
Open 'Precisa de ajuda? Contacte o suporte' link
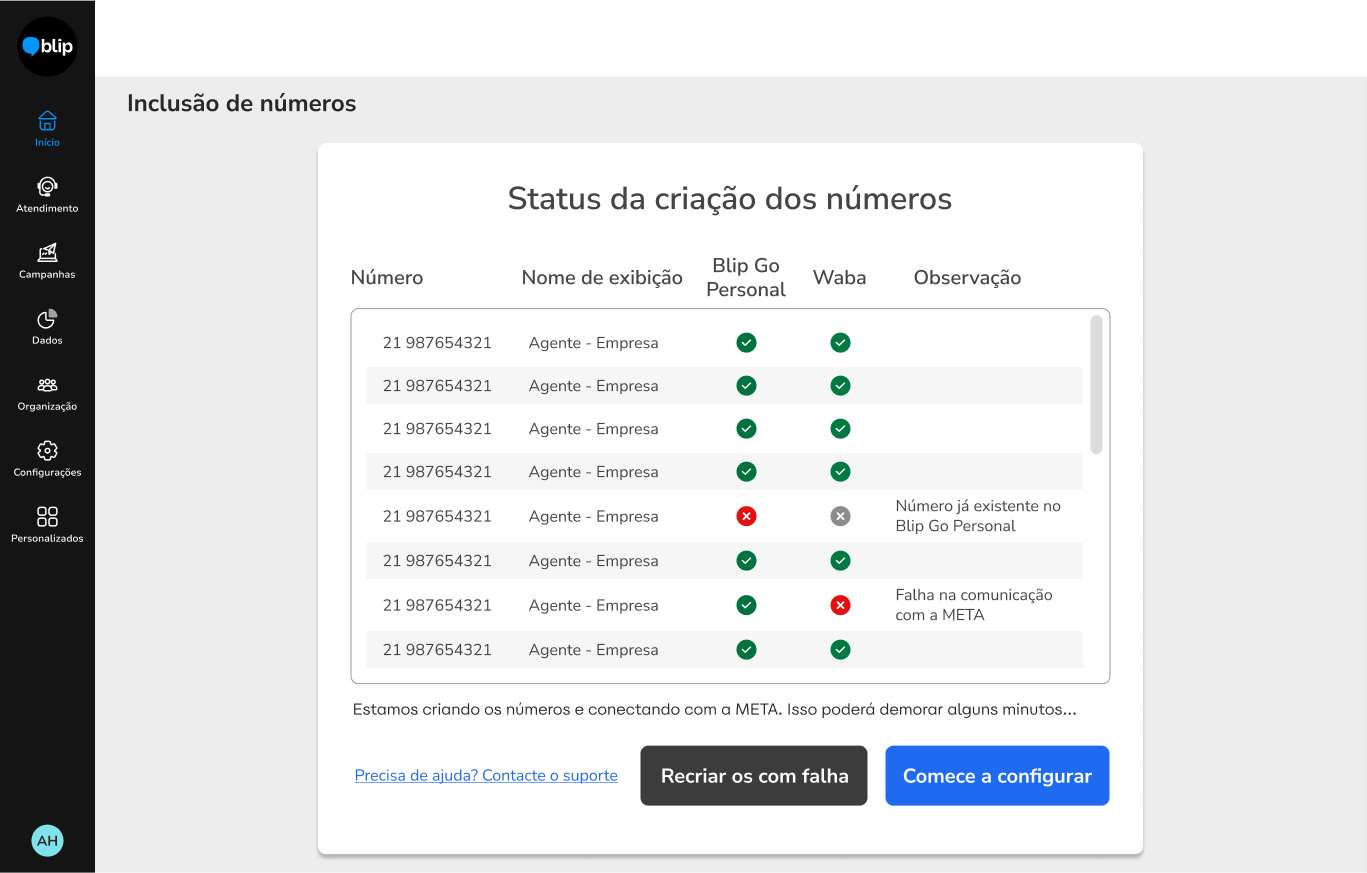point(486,775)
